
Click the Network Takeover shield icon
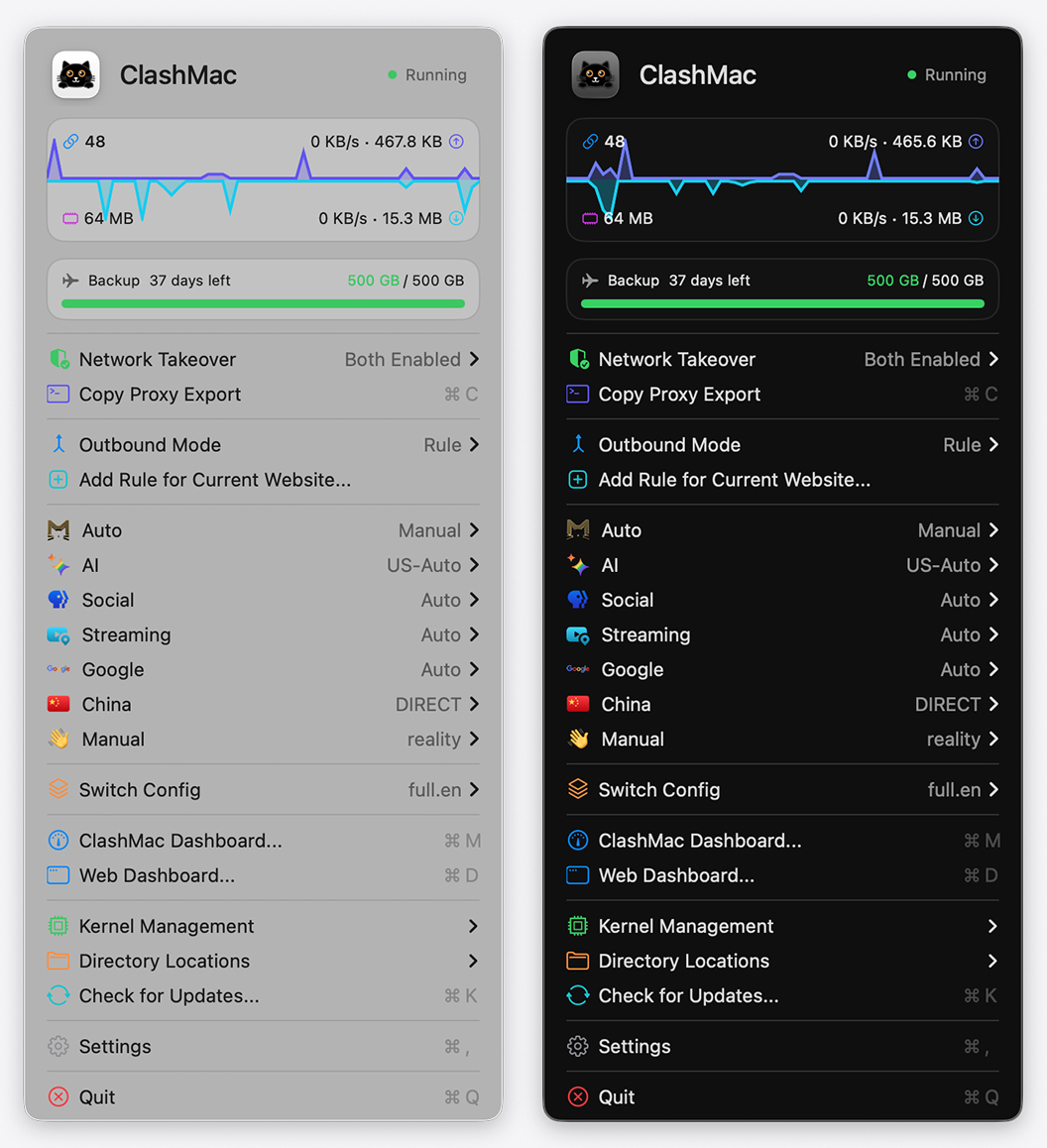point(58,359)
